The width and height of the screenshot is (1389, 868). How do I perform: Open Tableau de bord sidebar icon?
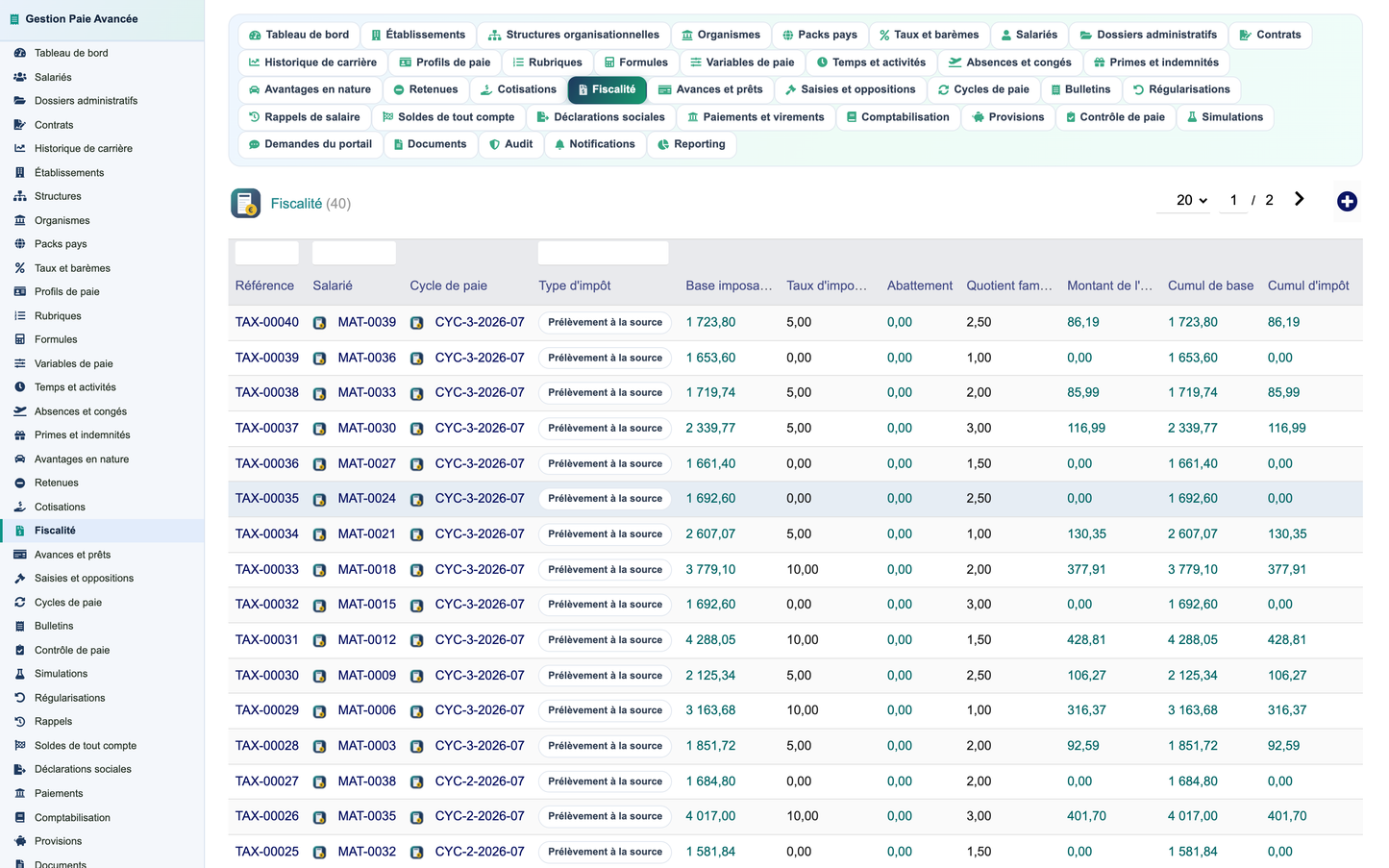(x=20, y=53)
